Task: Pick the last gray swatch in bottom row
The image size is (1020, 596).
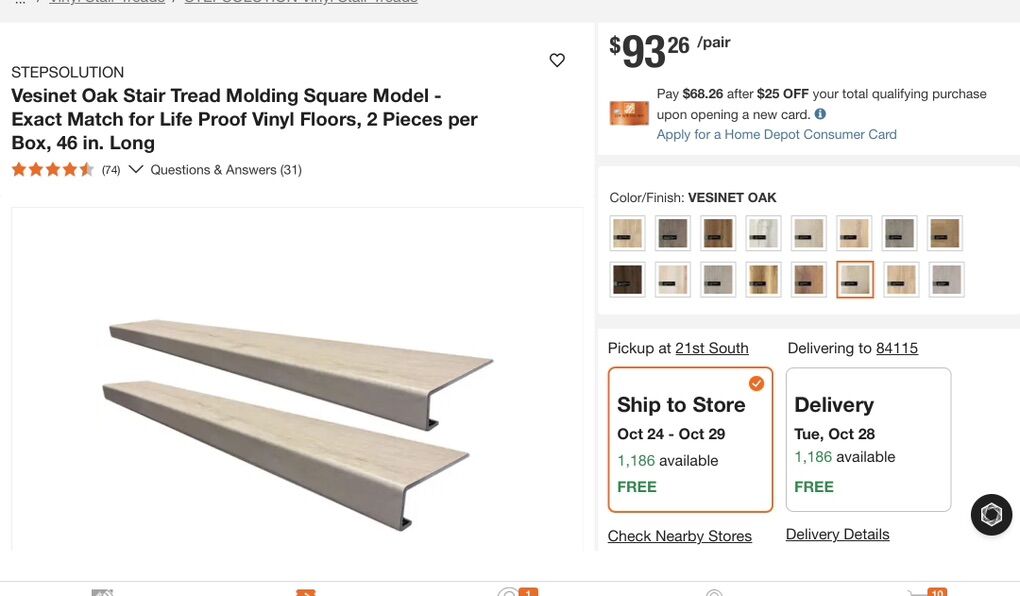Action: 945,279
